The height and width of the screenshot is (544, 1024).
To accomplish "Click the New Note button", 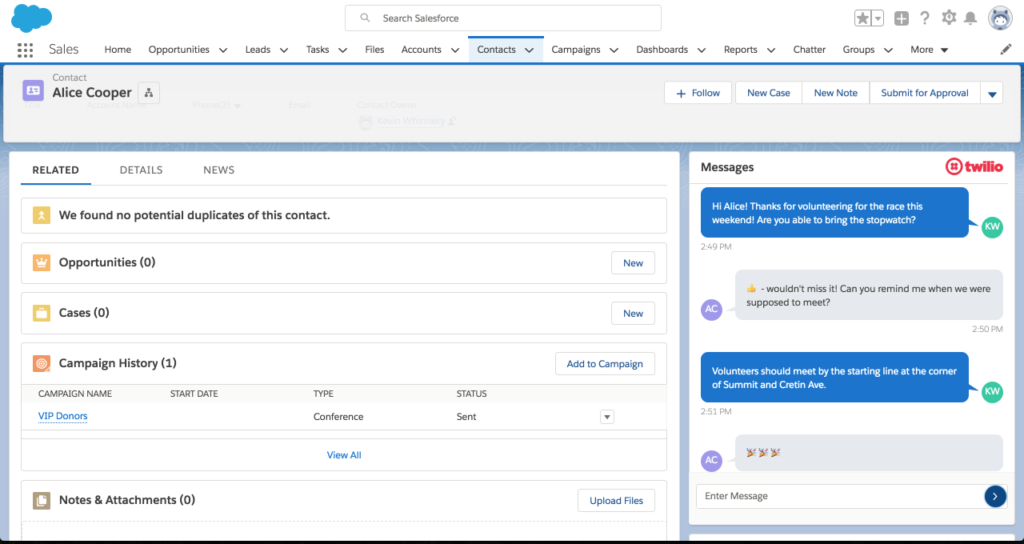I will (x=835, y=93).
